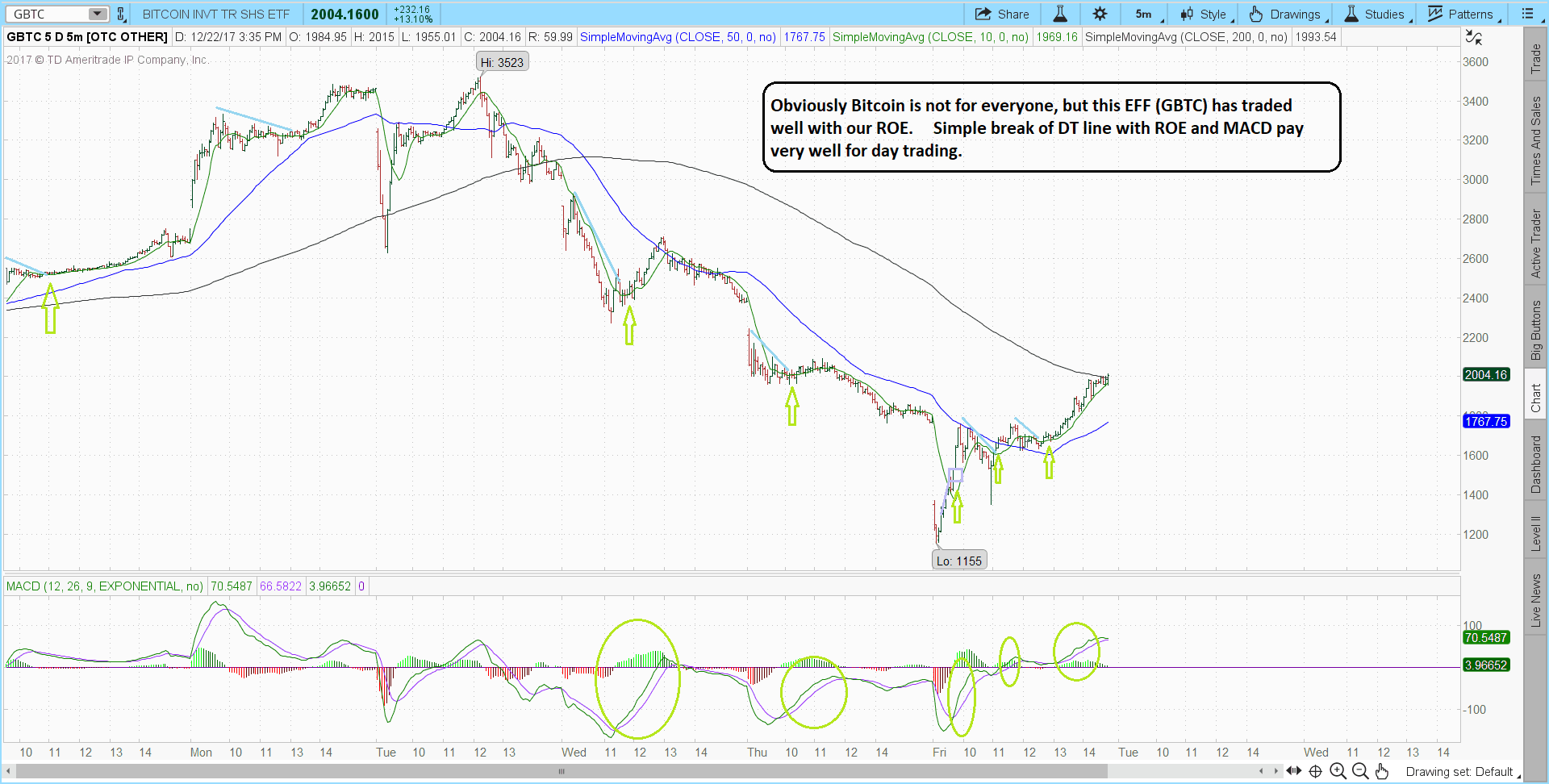Toggle the chart collapse arrows icon
1549x784 pixels.
[1473, 37]
